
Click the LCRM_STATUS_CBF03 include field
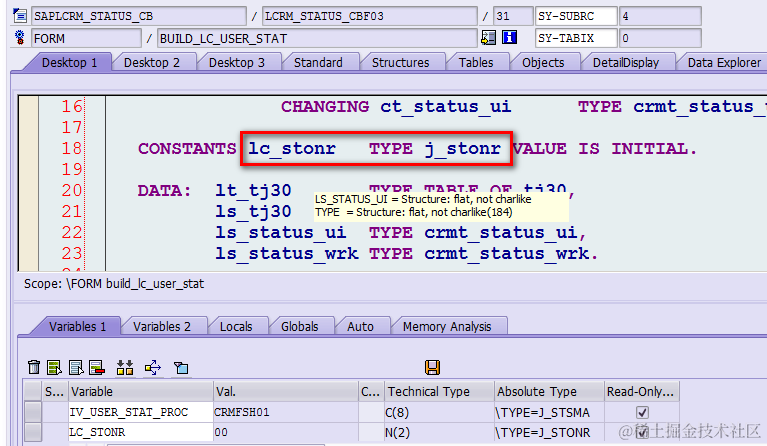click(370, 16)
